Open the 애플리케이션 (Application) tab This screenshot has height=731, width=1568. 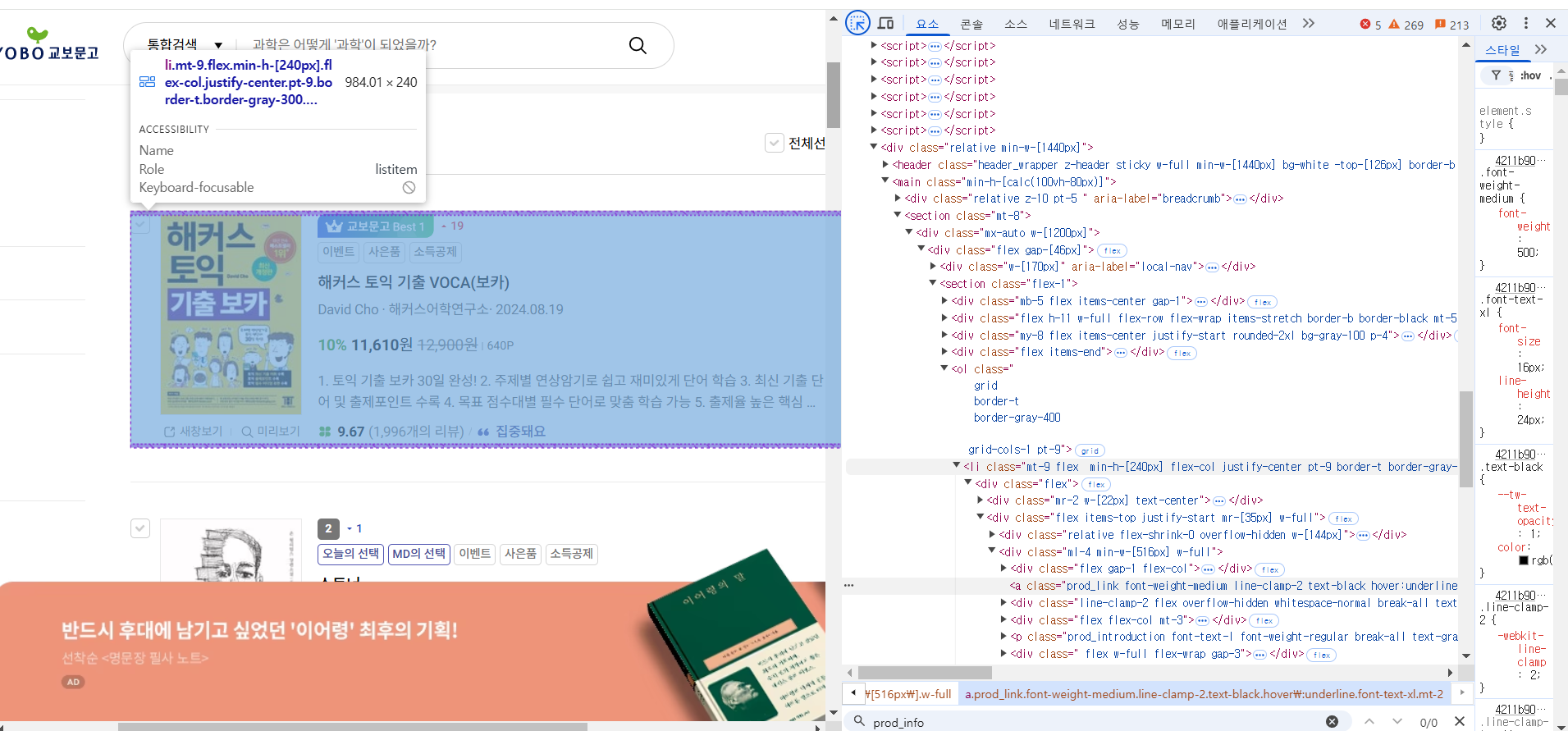click(x=1252, y=24)
